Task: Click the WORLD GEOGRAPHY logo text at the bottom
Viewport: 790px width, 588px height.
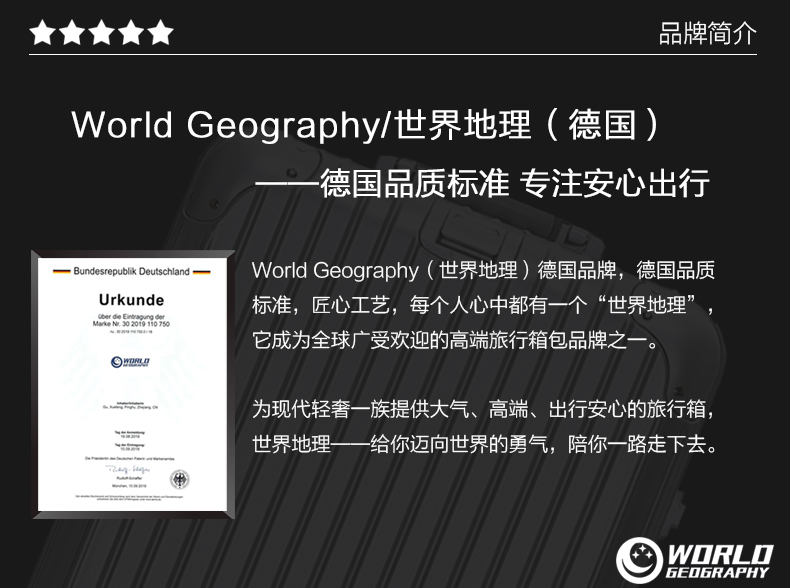Action: 718,561
